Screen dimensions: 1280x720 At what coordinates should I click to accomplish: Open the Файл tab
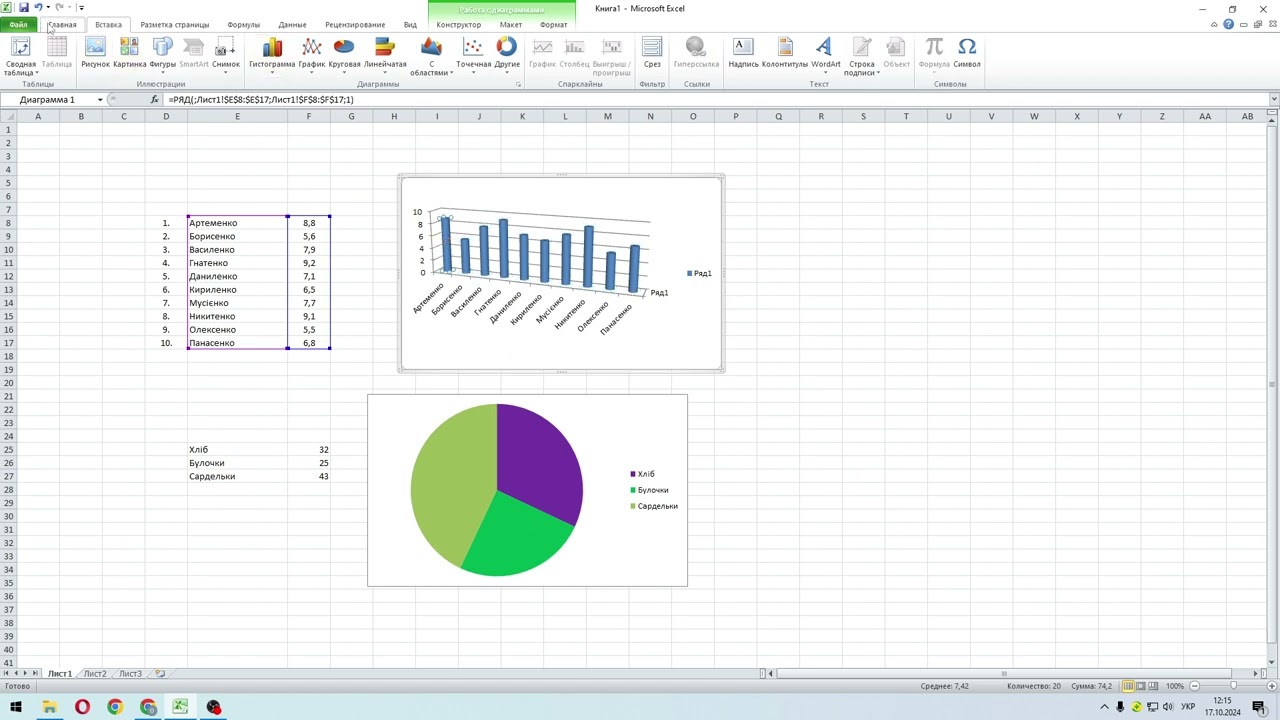[18, 24]
